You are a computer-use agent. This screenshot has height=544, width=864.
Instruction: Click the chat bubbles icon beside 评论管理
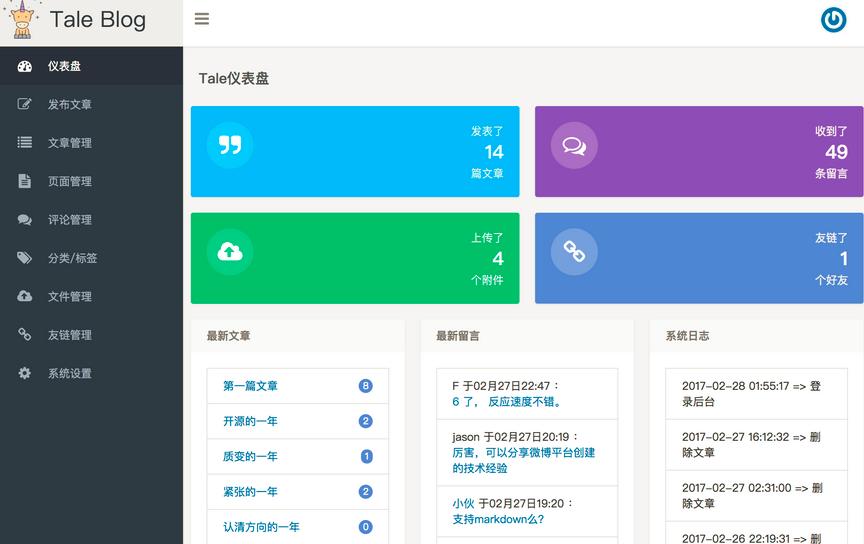[25, 219]
